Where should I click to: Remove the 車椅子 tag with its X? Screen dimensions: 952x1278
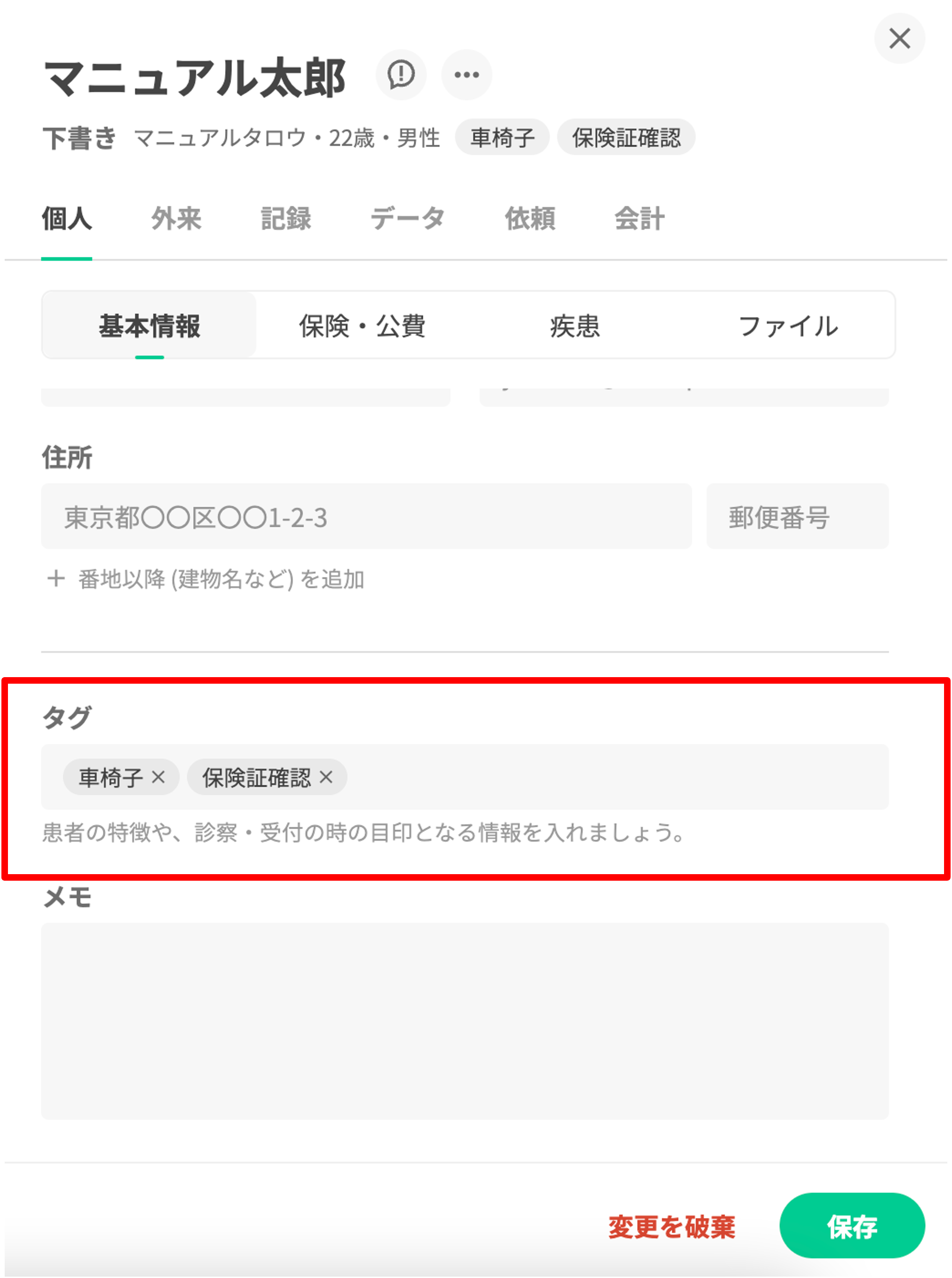[159, 777]
